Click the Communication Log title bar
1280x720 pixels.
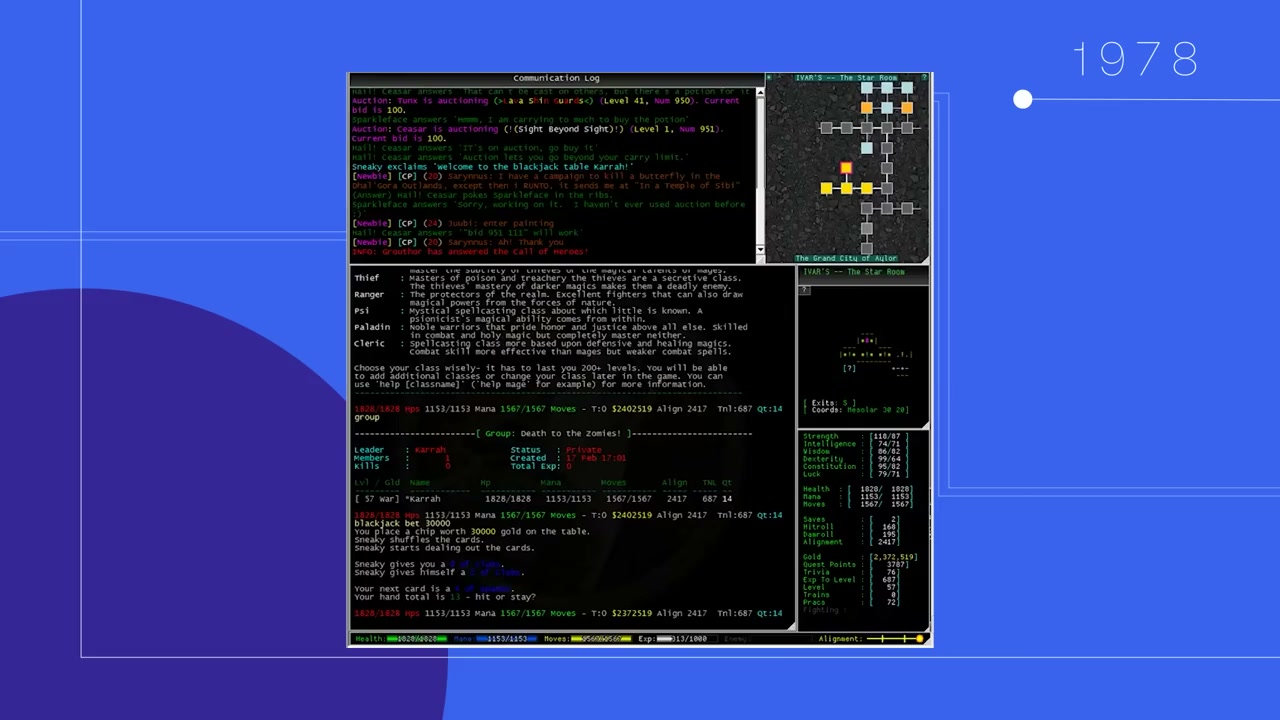coord(556,78)
